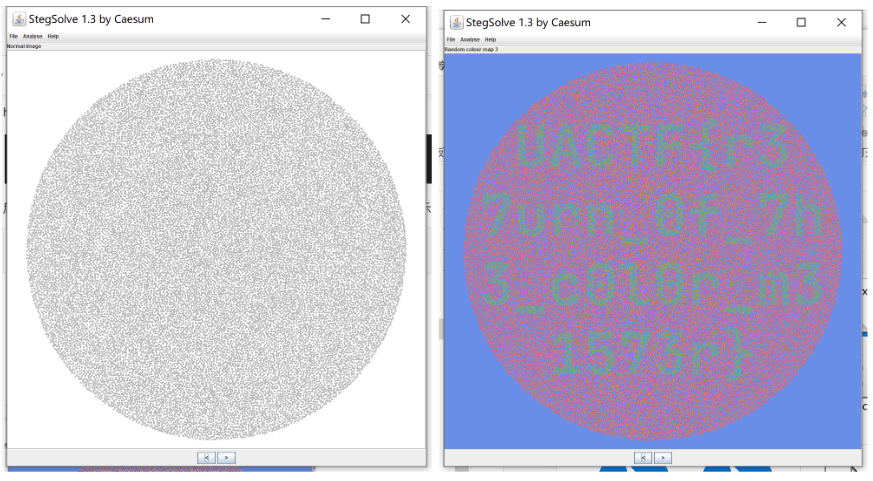Minimize the right StegSolve window
873x481 pixels.
tap(761, 22)
